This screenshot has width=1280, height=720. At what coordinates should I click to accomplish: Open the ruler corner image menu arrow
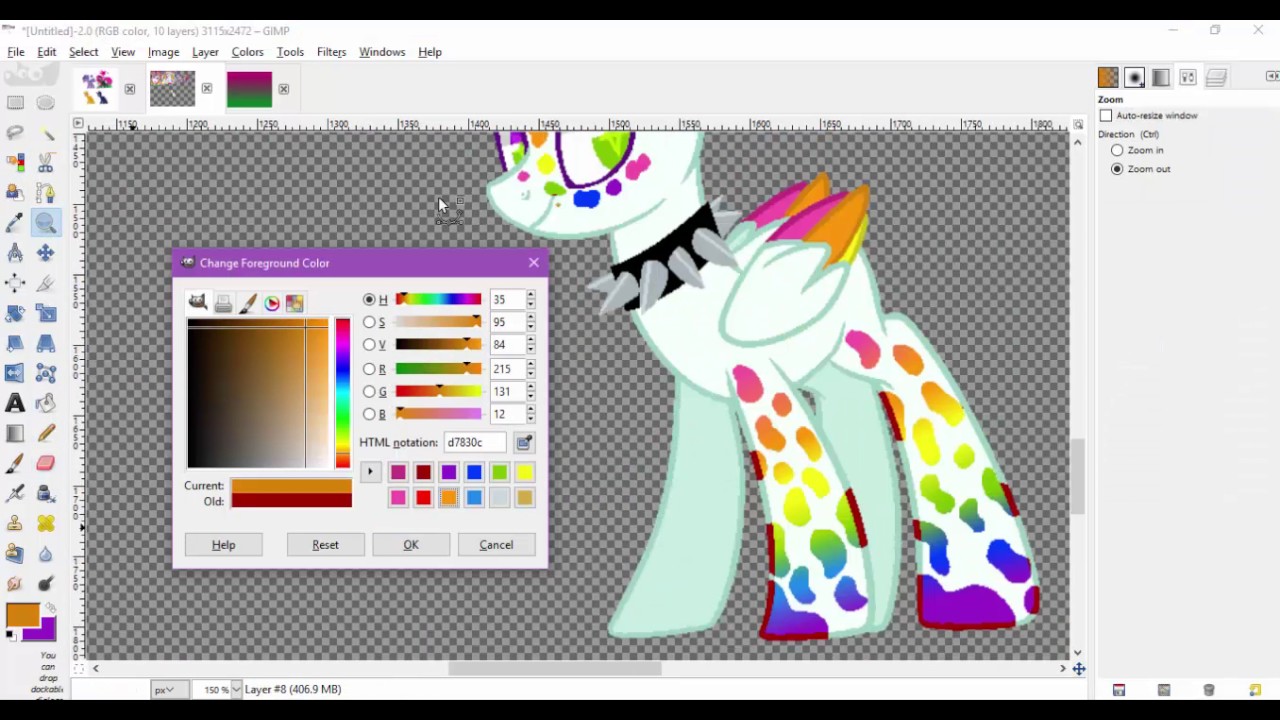point(78,123)
